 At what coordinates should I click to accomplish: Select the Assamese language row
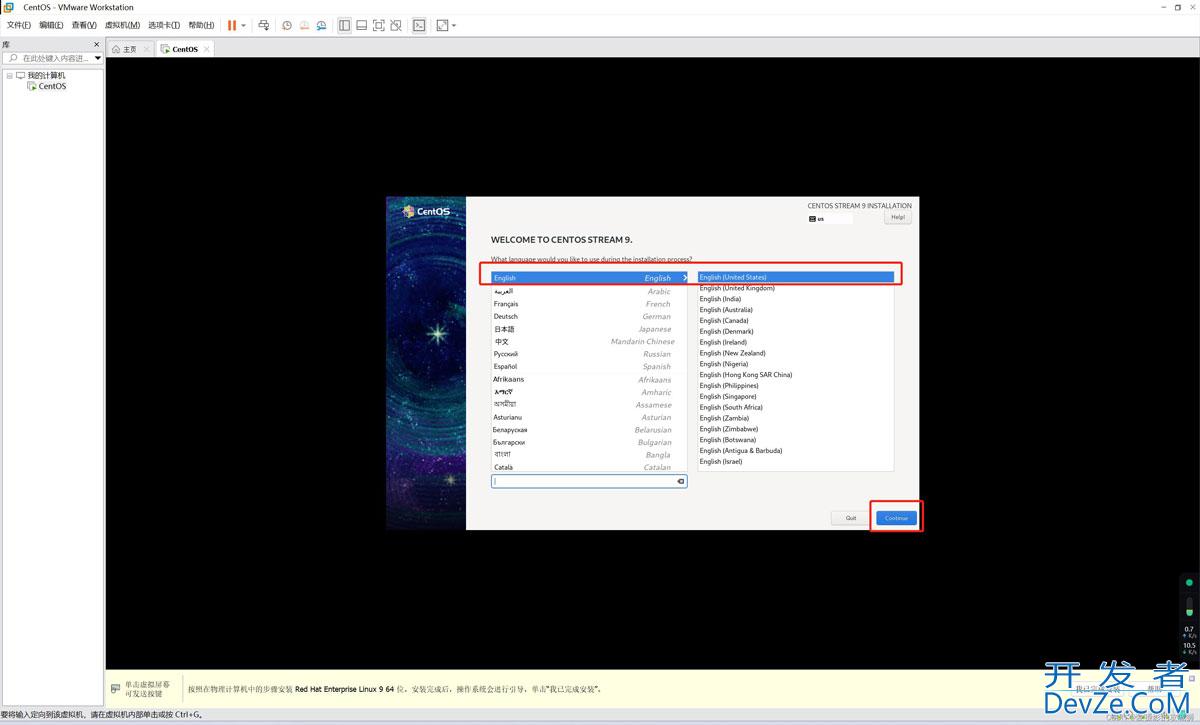[591, 404]
